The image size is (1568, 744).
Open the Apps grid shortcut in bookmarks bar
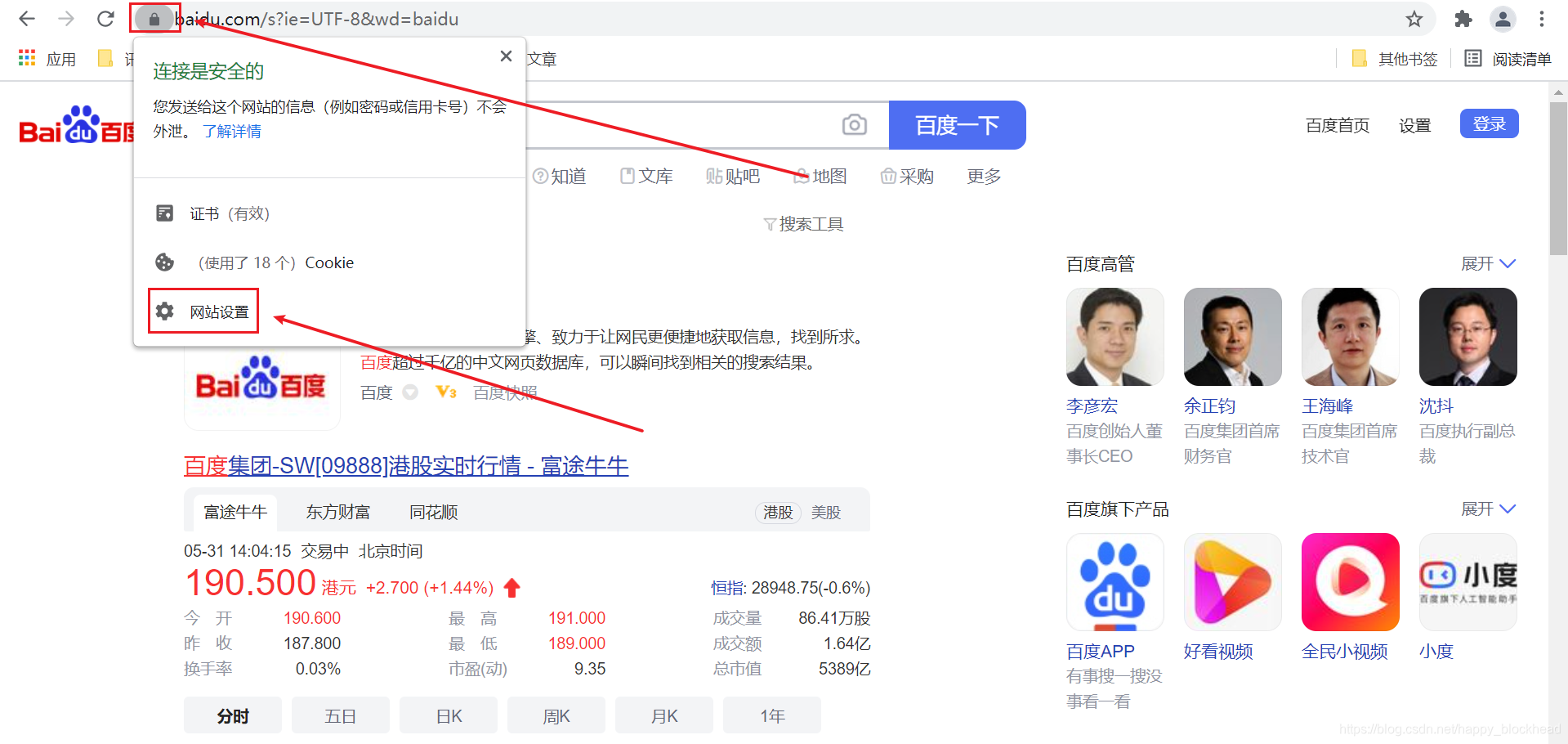click(47, 59)
